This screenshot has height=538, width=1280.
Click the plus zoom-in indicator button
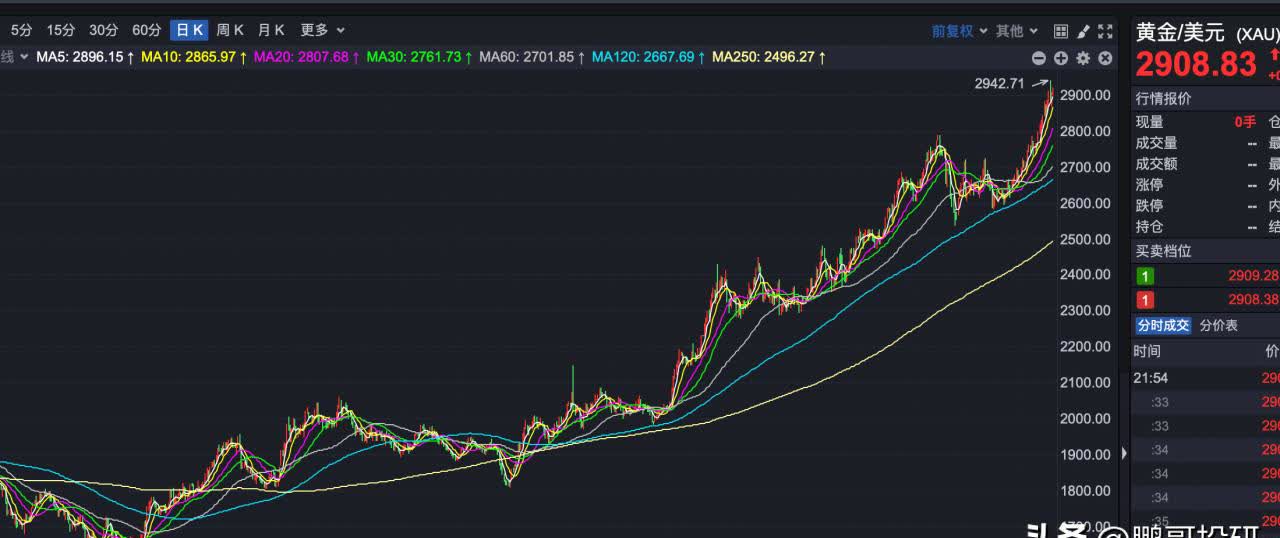1061,58
